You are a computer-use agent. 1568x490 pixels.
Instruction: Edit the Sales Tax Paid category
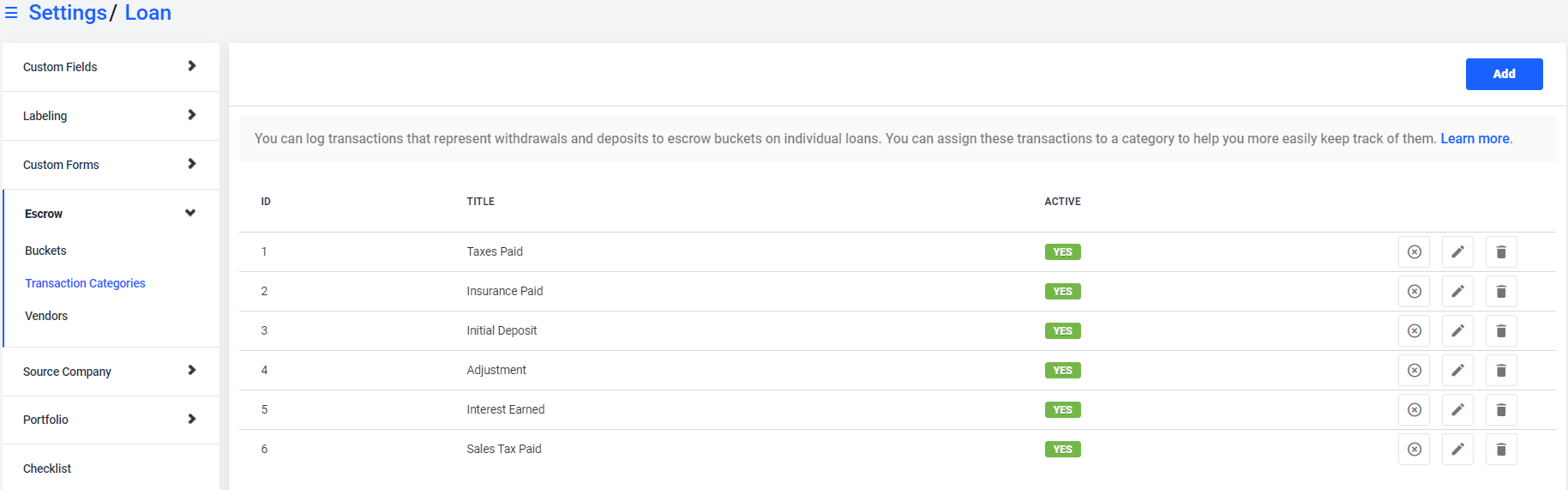coord(1457,450)
